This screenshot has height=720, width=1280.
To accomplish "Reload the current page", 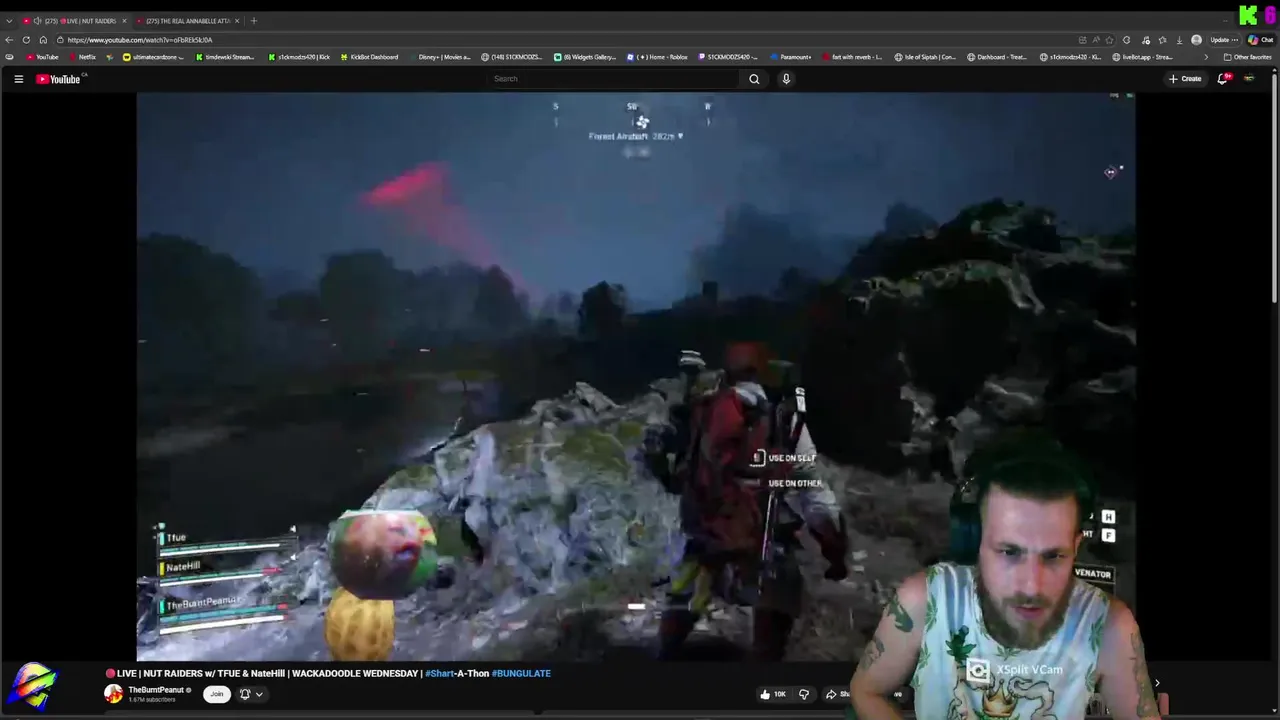I will (x=26, y=40).
